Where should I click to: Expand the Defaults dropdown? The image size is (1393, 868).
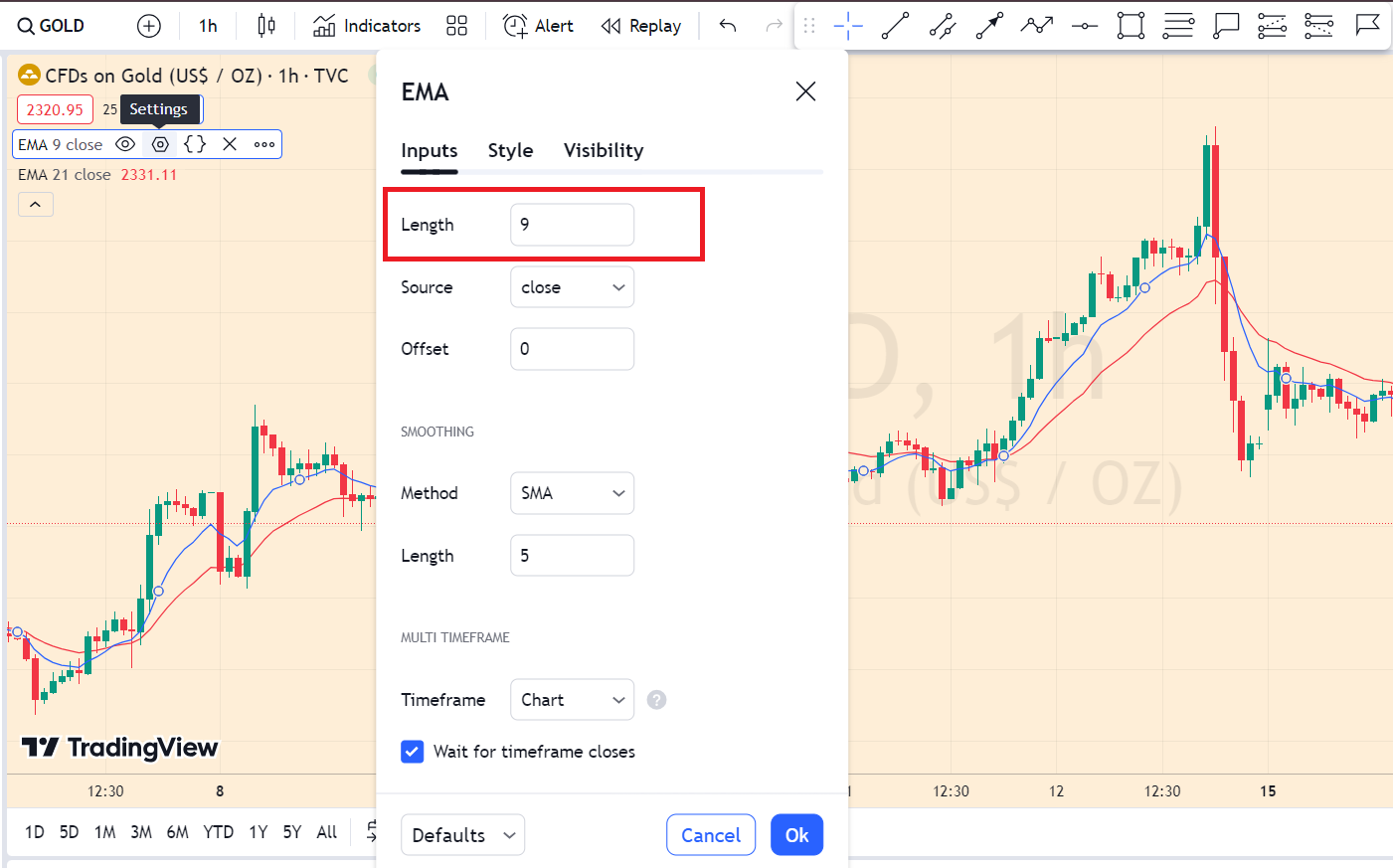pos(462,835)
